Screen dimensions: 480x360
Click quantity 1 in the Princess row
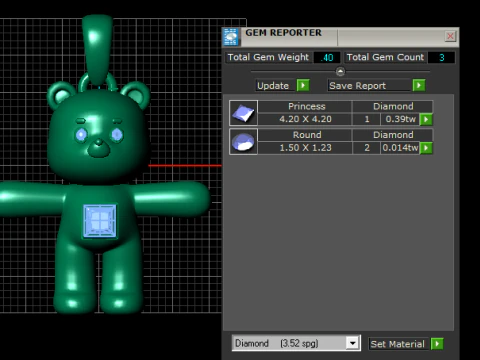pyautogui.click(x=367, y=119)
